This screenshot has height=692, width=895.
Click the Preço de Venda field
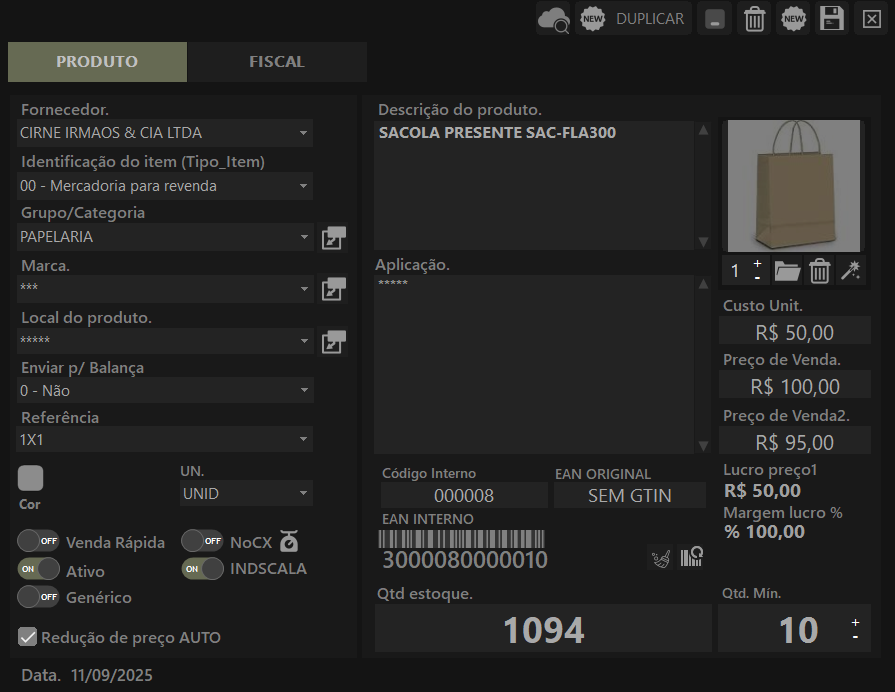click(x=795, y=386)
